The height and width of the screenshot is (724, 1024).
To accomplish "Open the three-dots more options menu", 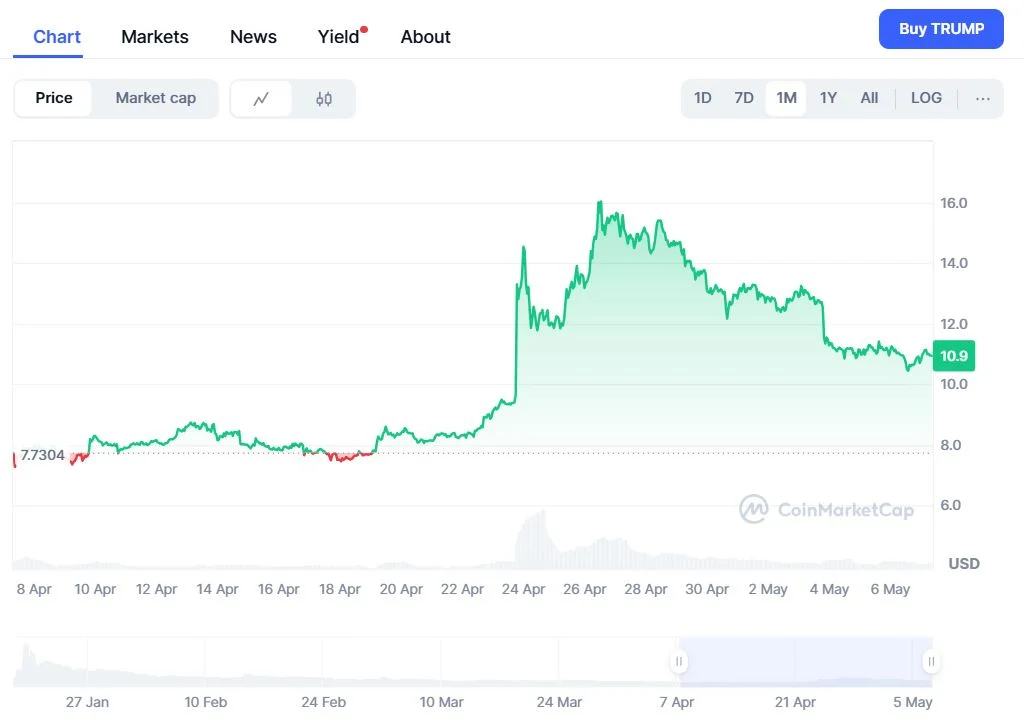I will tap(982, 99).
